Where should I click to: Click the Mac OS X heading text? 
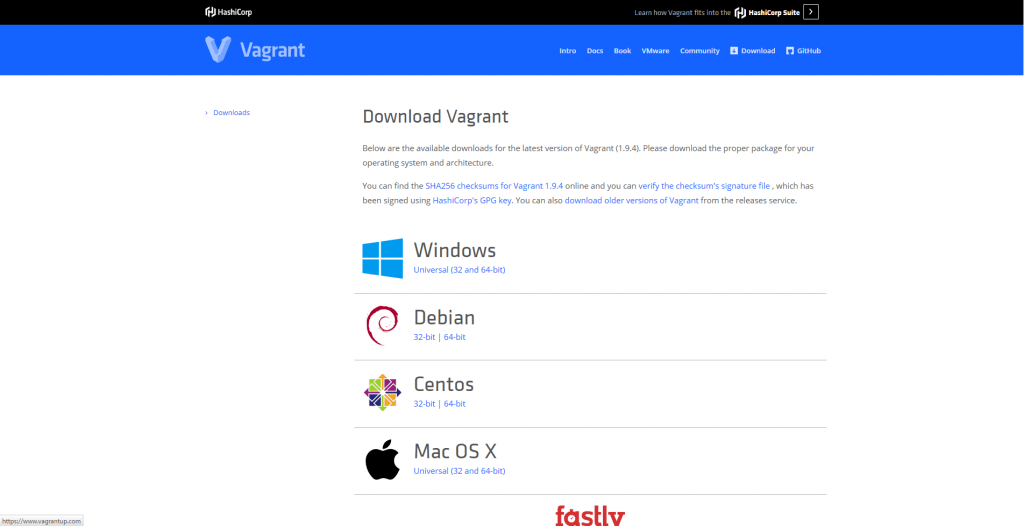(455, 452)
